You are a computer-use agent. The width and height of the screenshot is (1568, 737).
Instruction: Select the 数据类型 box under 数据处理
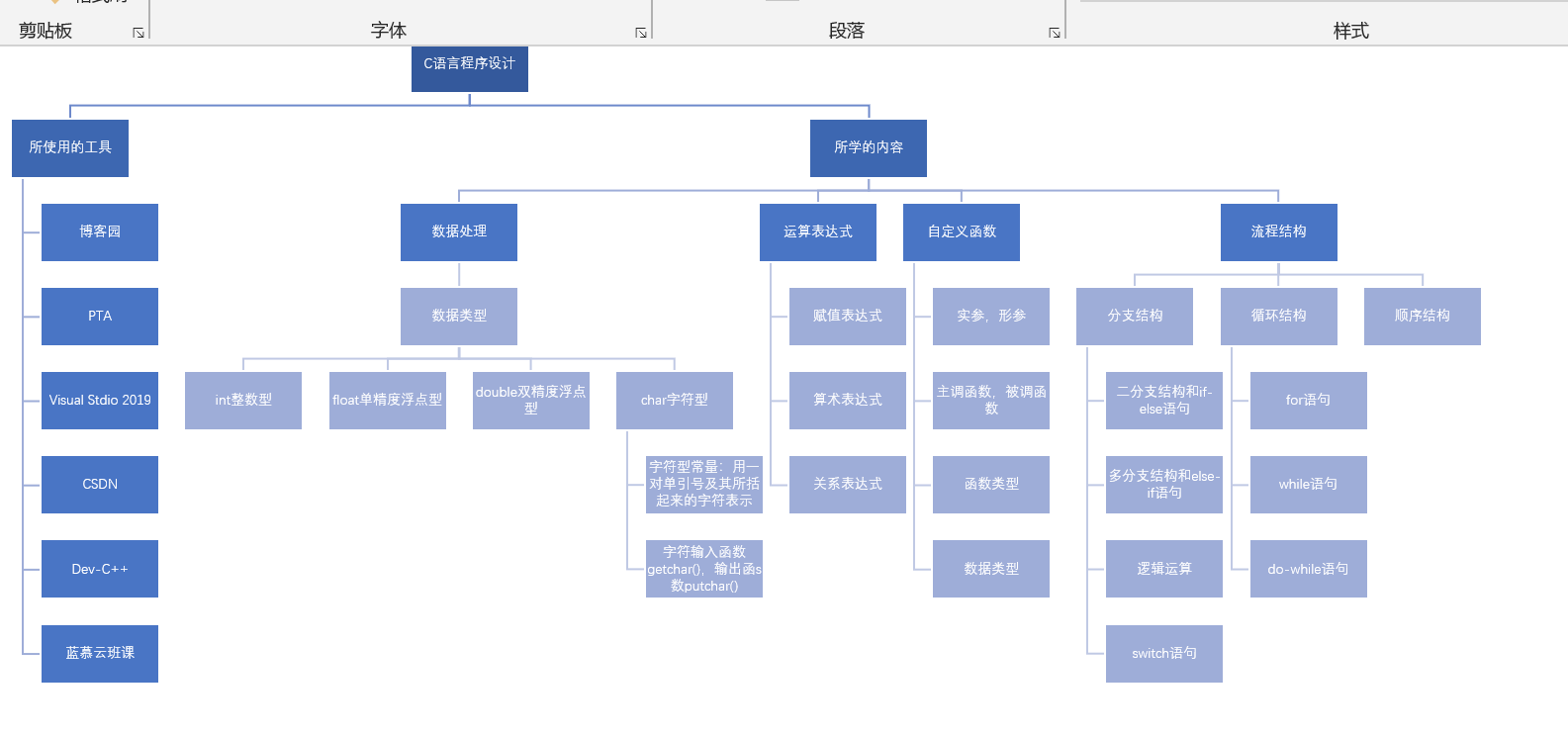[x=459, y=317]
